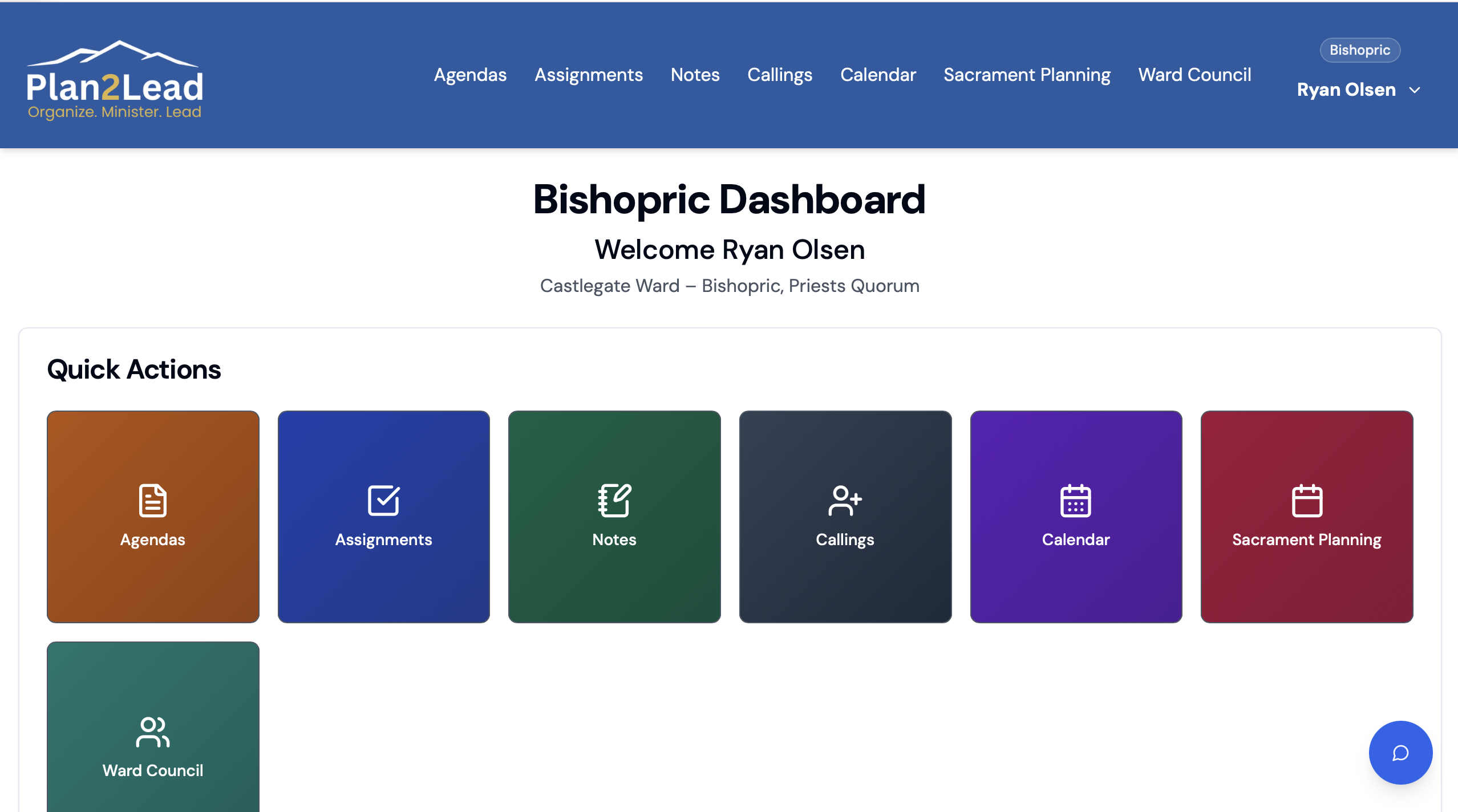
Task: Click the Callings add-person icon
Action: [x=844, y=500]
